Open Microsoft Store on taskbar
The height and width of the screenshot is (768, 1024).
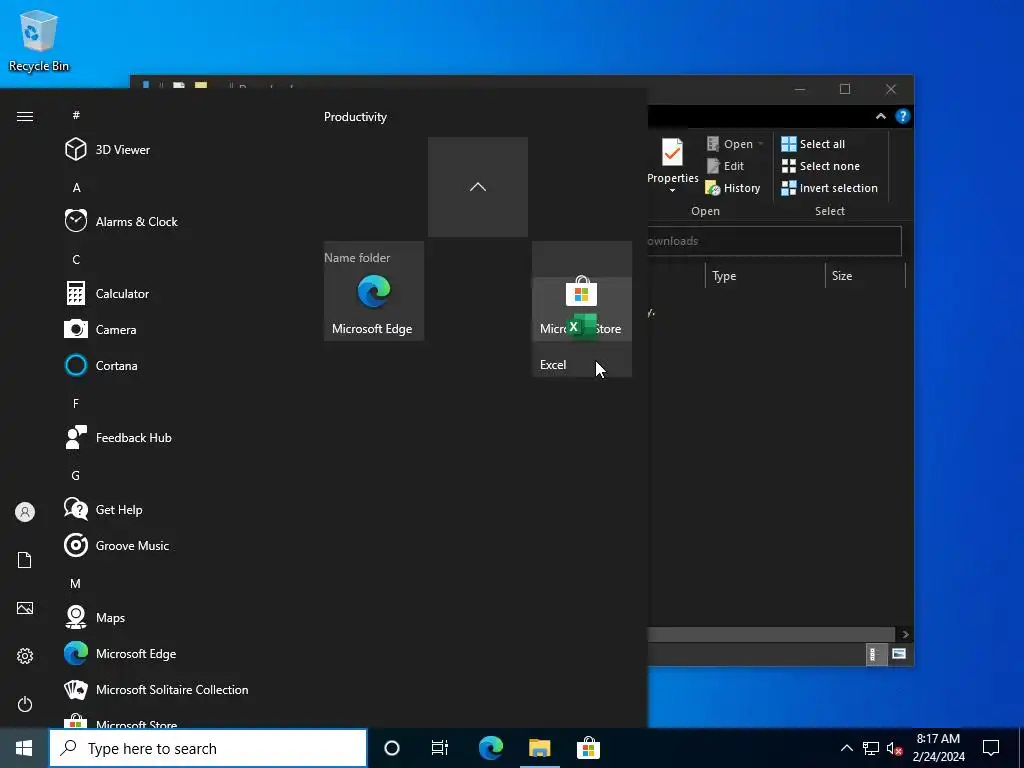(588, 748)
